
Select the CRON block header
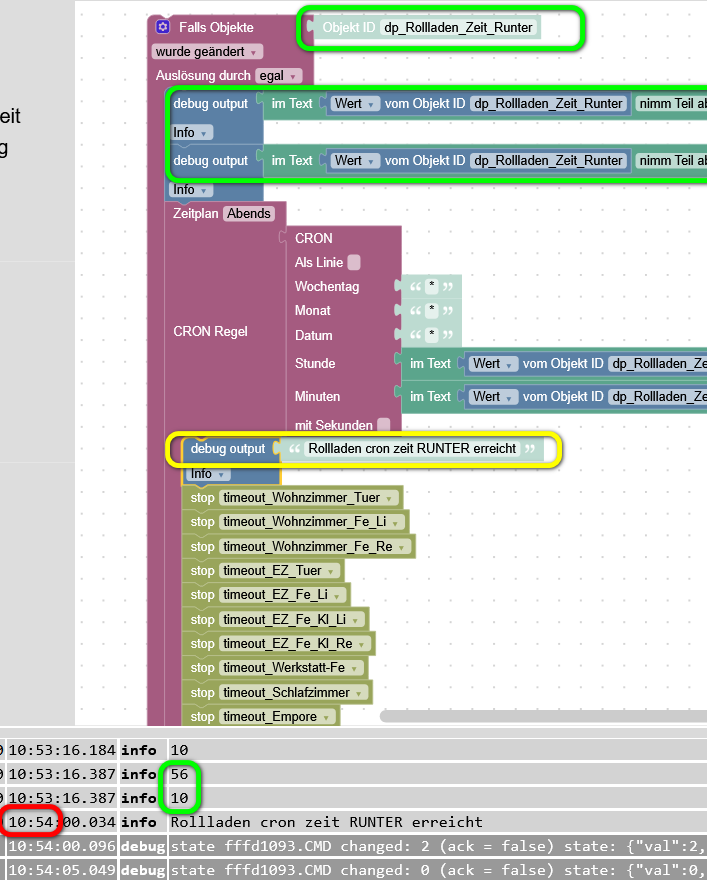(313, 238)
